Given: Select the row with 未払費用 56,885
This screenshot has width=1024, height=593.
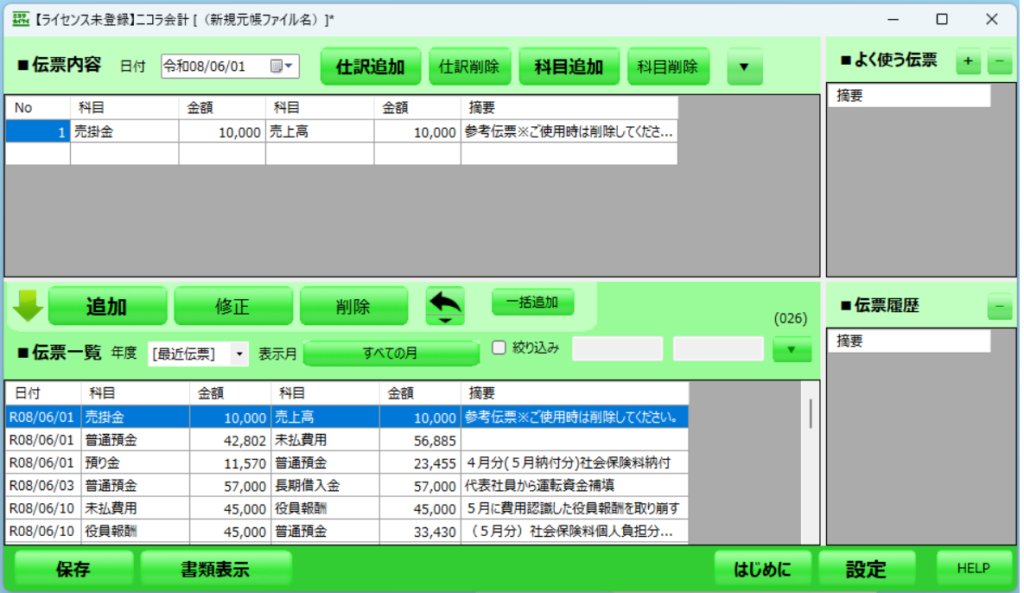Looking at the screenshot, I should pos(347,440).
